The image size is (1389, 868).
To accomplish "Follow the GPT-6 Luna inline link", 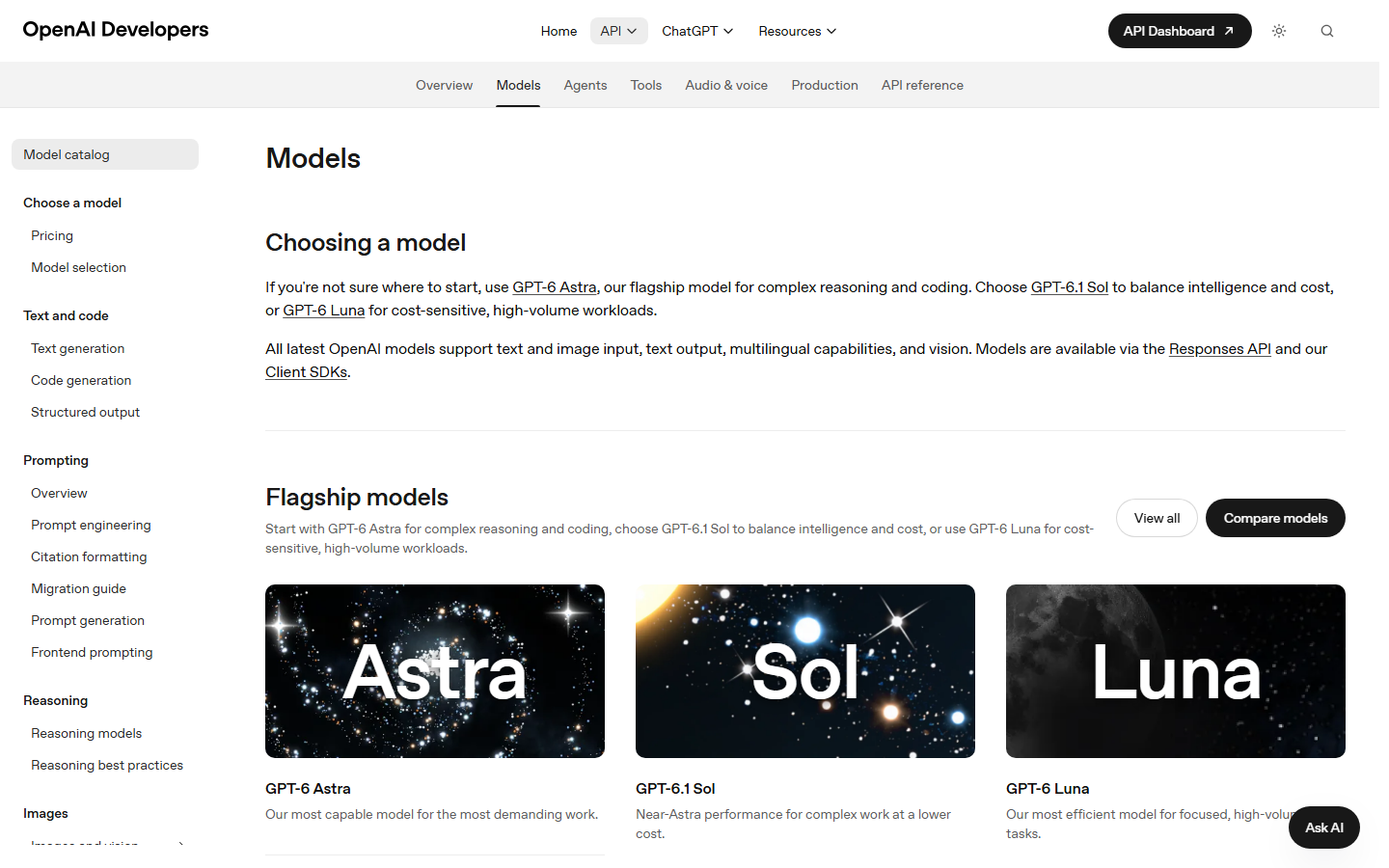I will [x=324, y=311].
